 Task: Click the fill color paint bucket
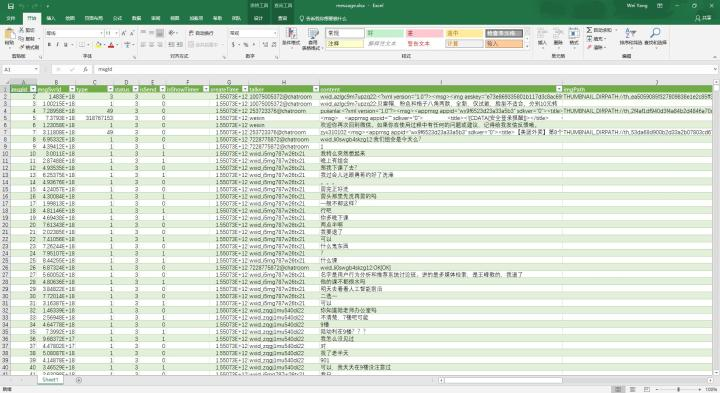(x=98, y=45)
